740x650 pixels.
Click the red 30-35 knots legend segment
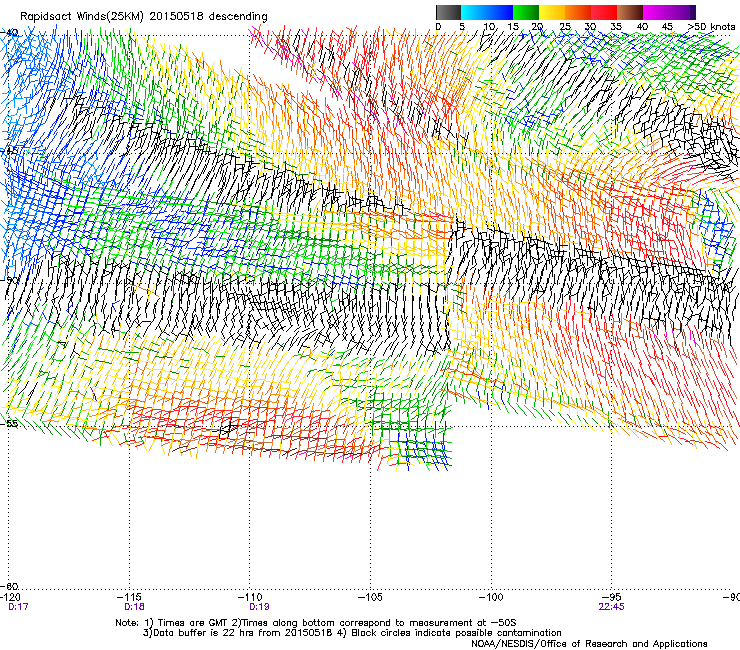[x=604, y=12]
